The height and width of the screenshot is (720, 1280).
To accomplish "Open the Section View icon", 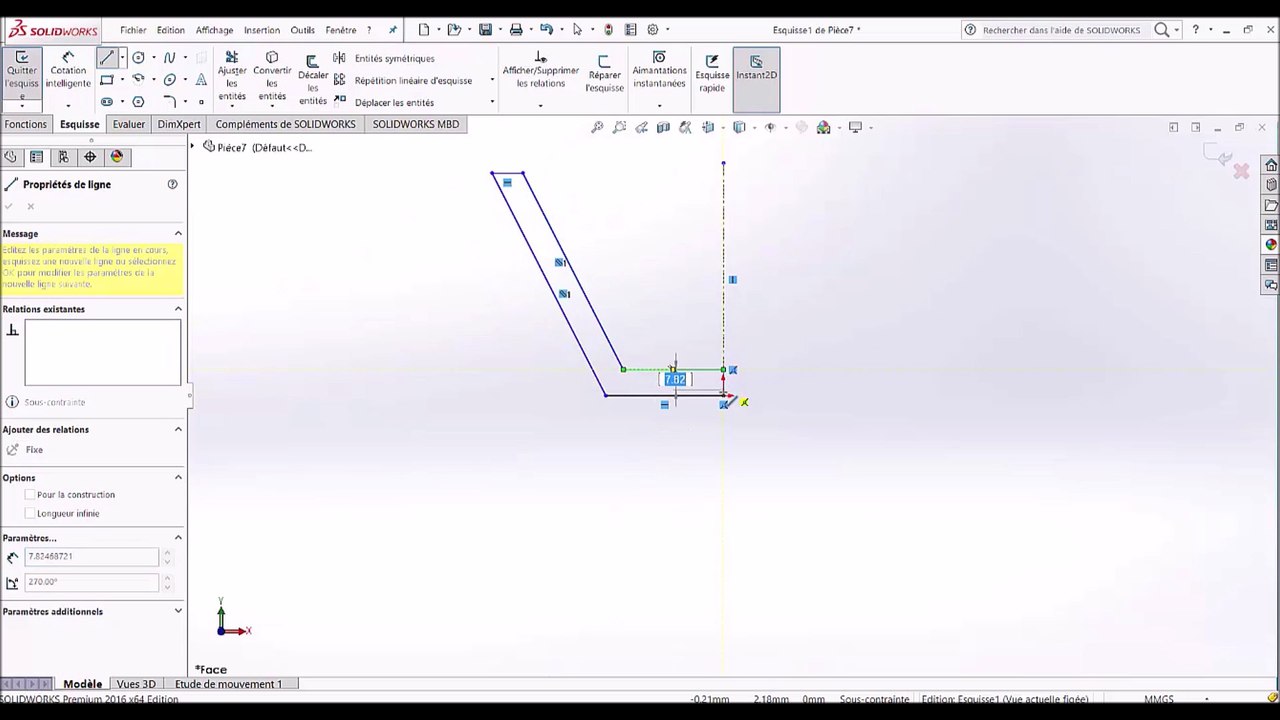I will 663,127.
